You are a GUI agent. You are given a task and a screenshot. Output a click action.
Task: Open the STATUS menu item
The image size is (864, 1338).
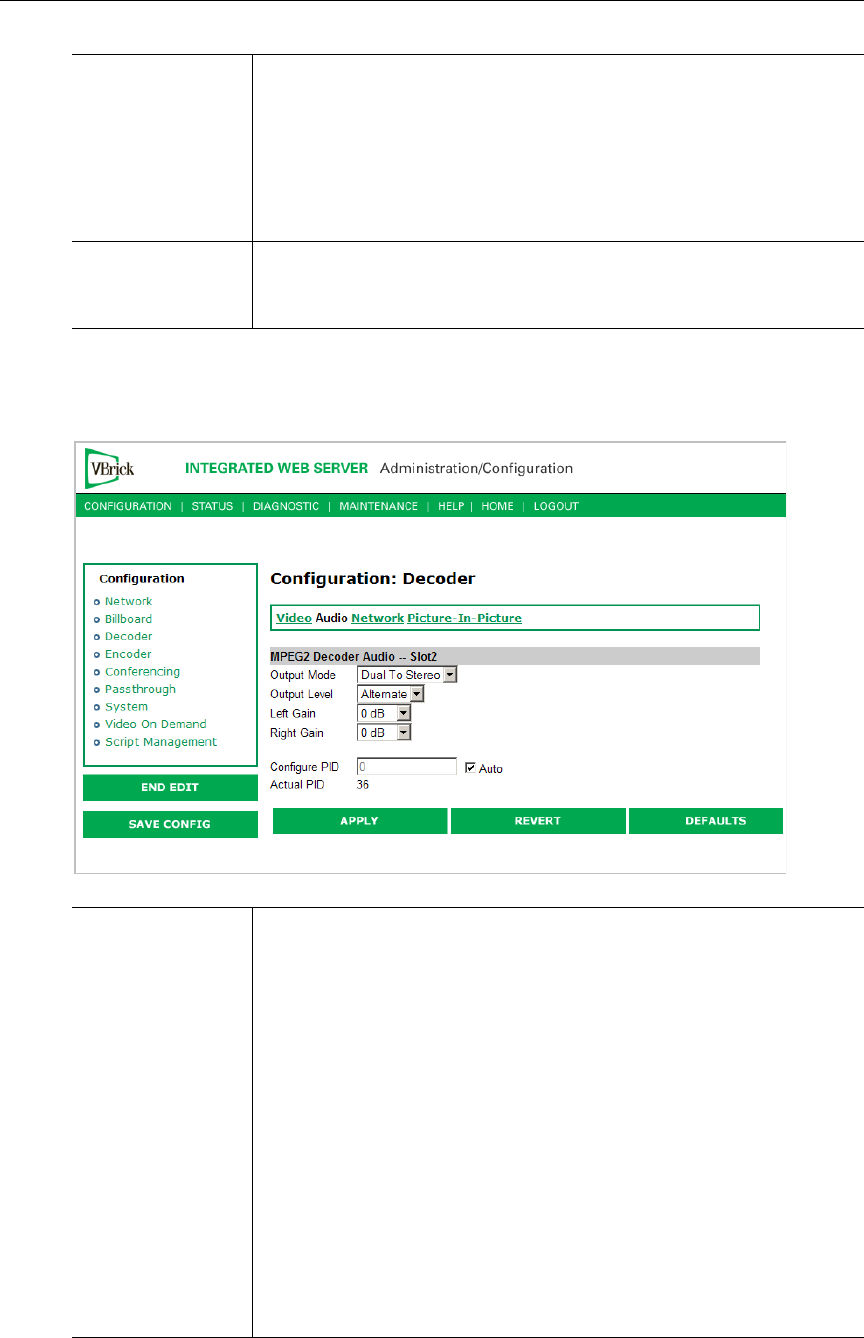pyautogui.click(x=212, y=506)
